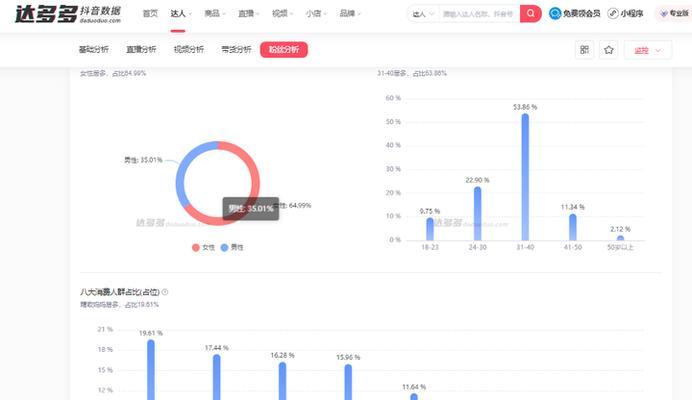
Task: Switch to the 视频分析 tab
Action: (189, 49)
